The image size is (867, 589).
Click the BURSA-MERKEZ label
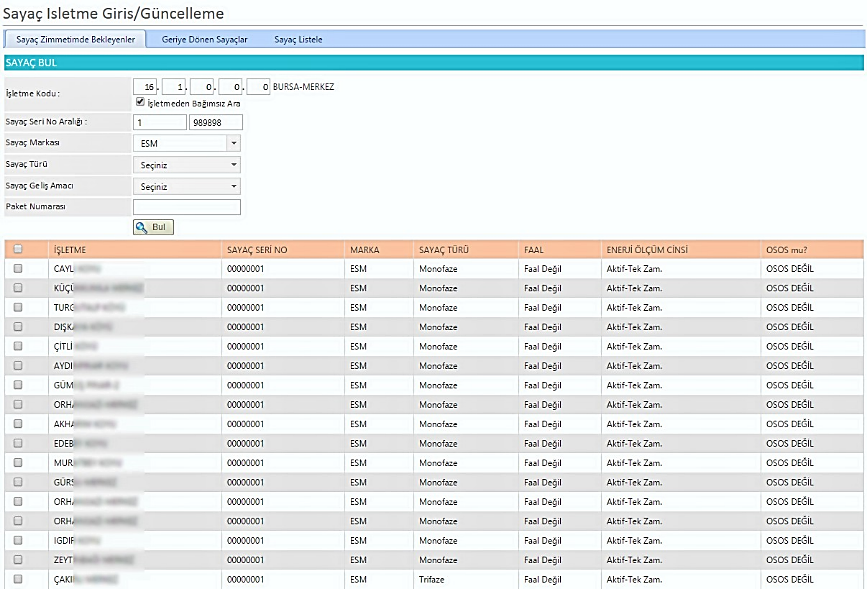pyautogui.click(x=304, y=87)
